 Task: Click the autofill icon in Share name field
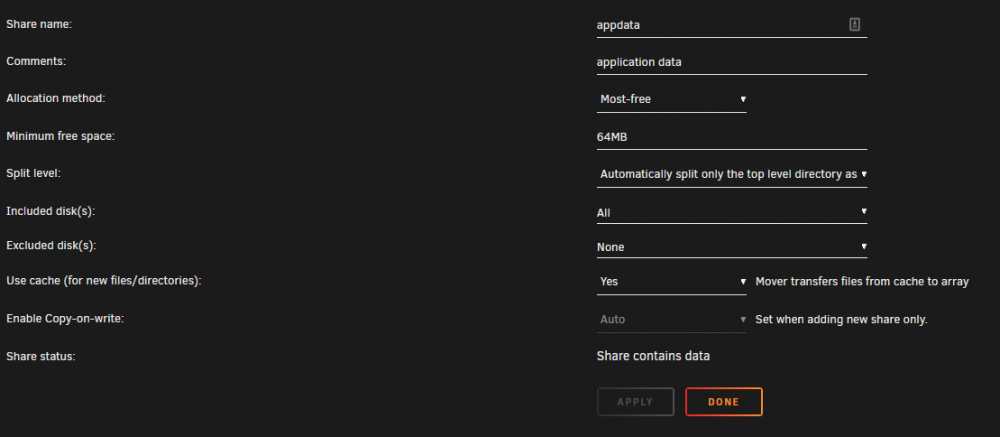coord(855,25)
